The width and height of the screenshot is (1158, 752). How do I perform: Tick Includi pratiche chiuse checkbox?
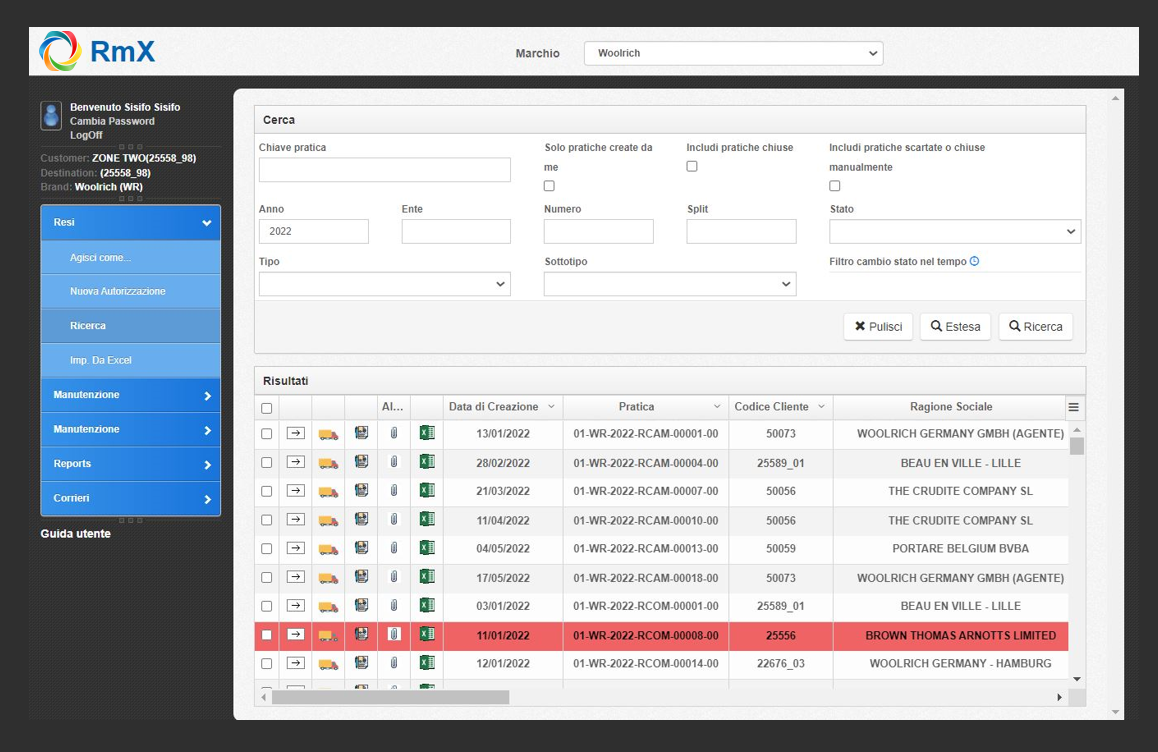point(692,166)
